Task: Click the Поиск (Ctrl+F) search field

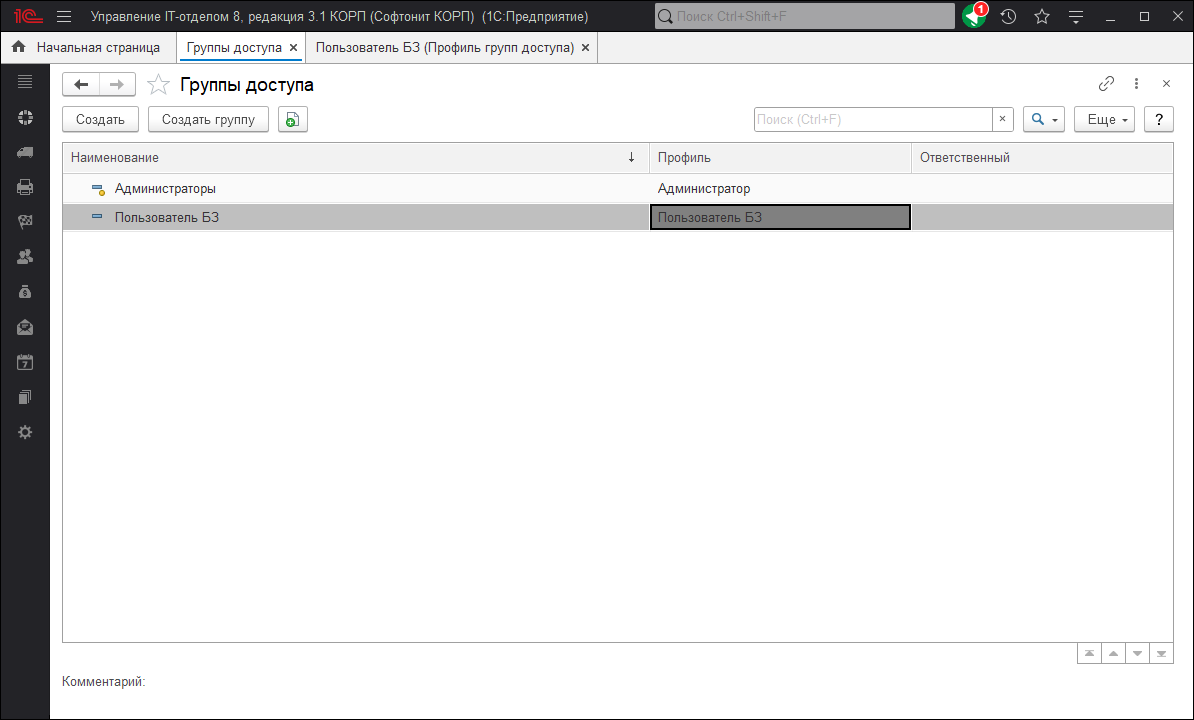Action: point(872,120)
